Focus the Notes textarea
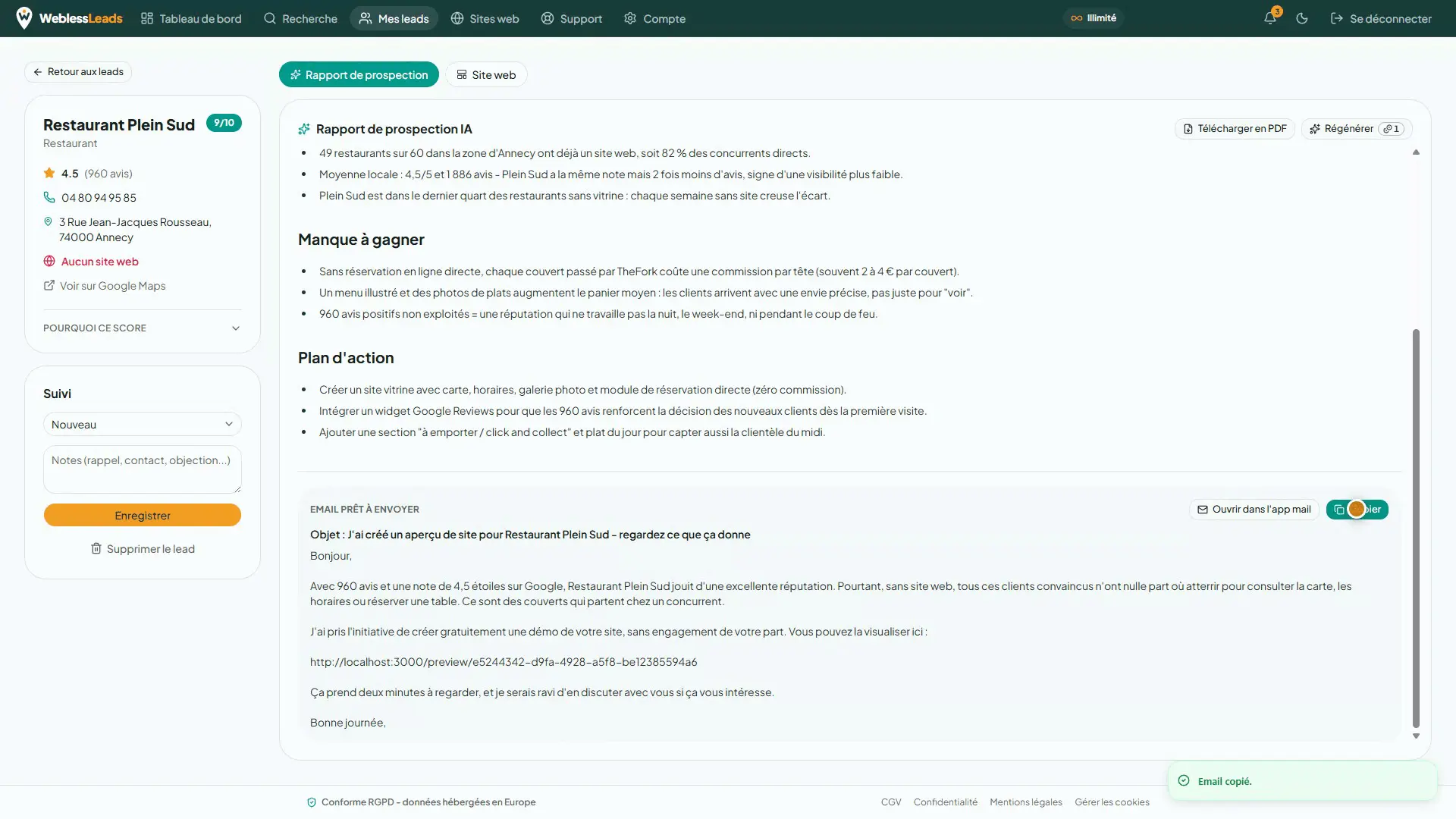1456x819 pixels. click(x=143, y=469)
